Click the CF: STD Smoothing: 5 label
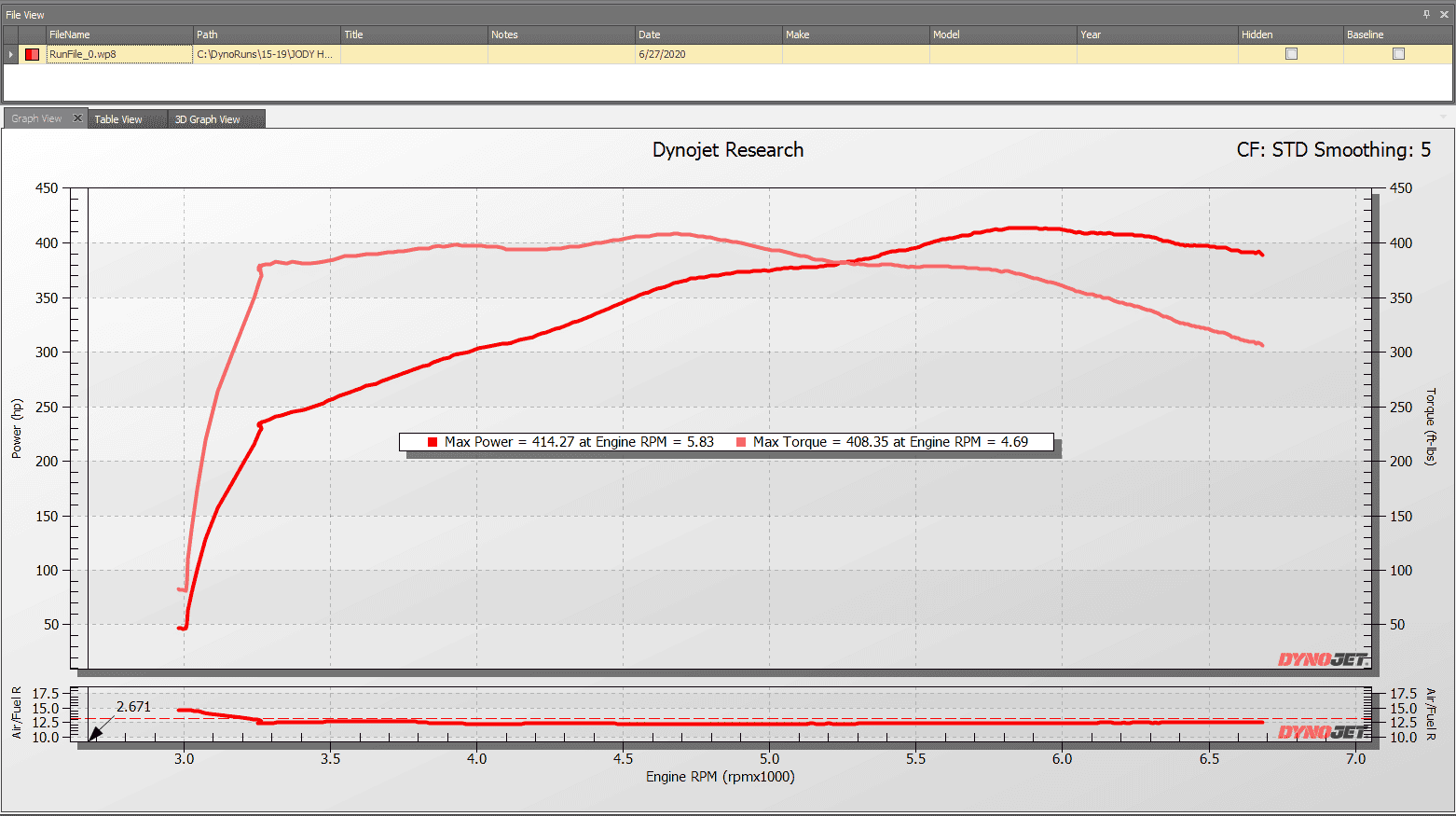Screen dimensions: 1456x816 point(1333,150)
